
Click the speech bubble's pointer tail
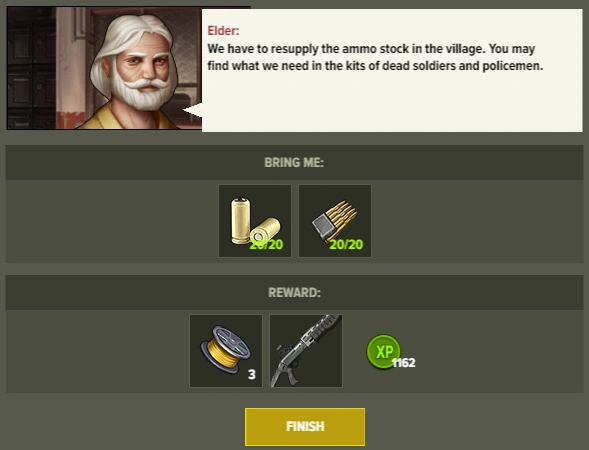click(192, 110)
